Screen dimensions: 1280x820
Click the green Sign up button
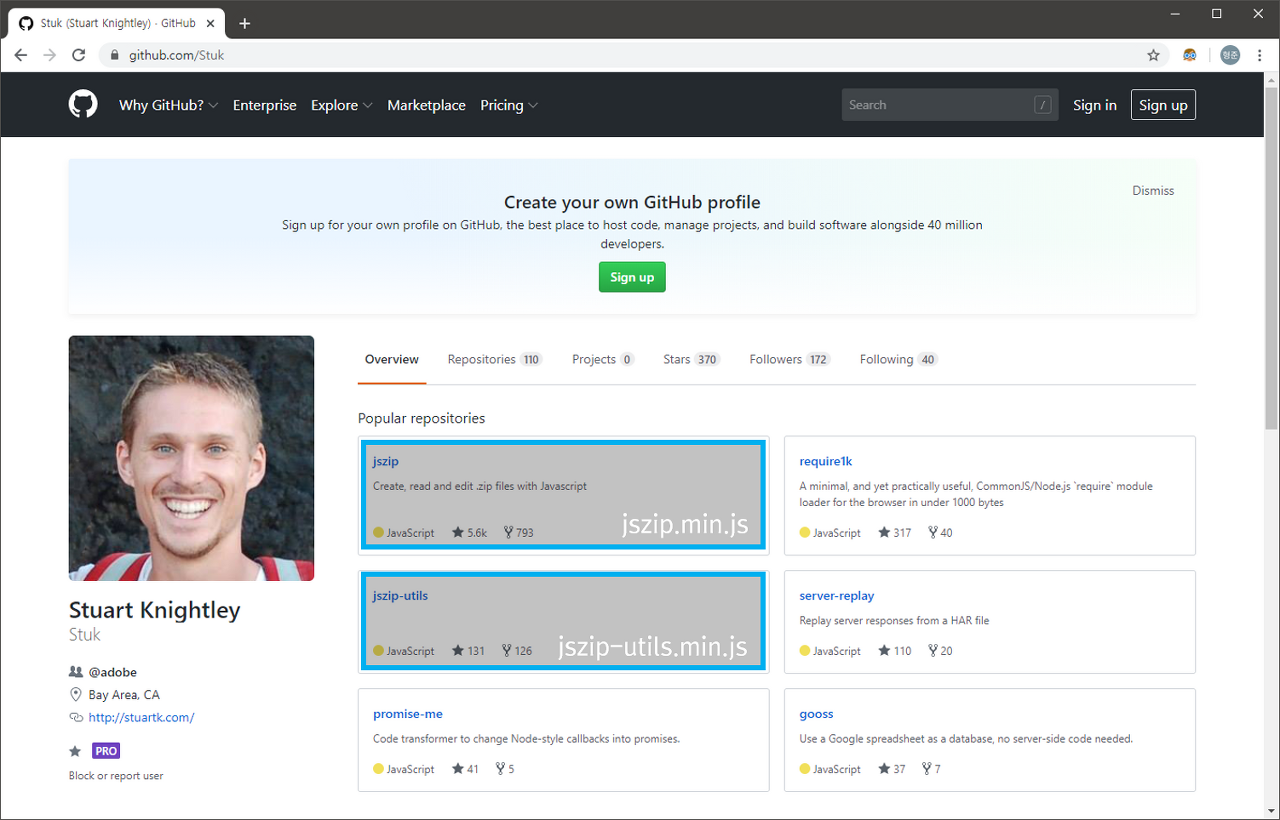tap(632, 277)
